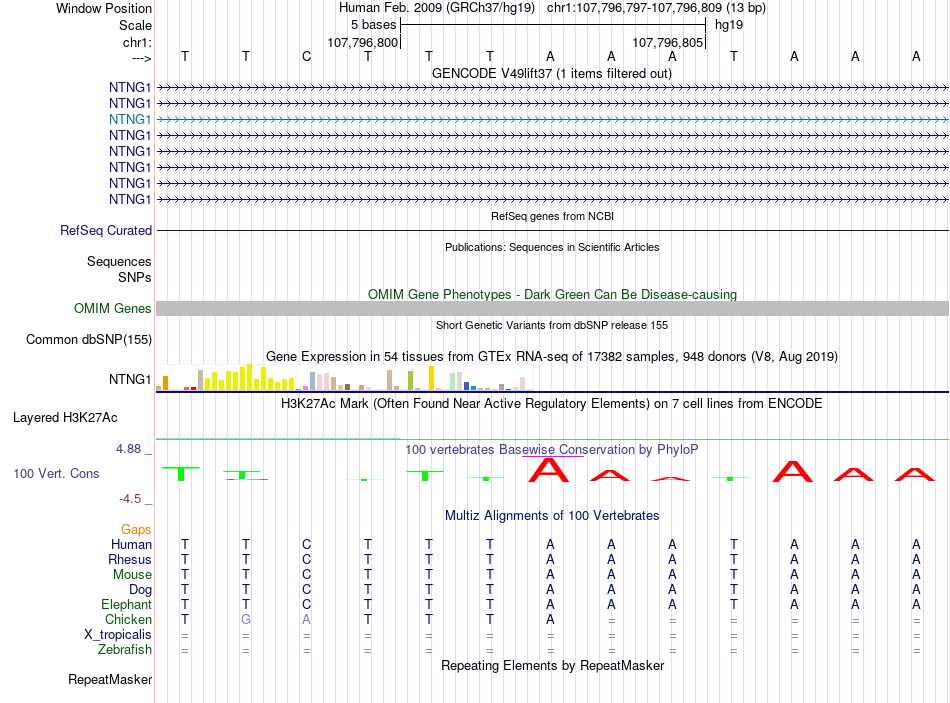Screen dimensions: 950x703
Task: Click the OMIM Genes track label
Action: 112,308
